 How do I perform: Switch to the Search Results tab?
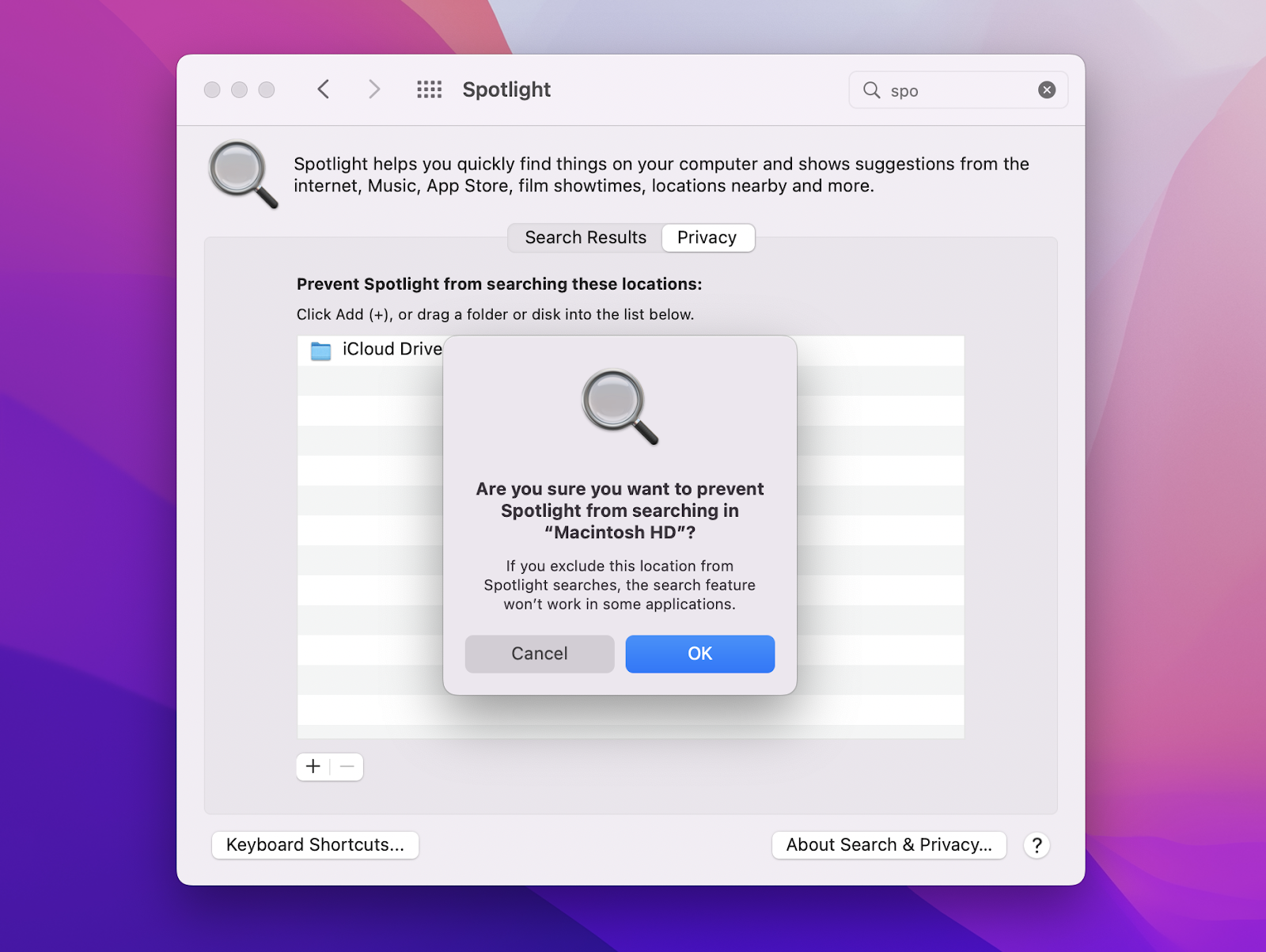tap(586, 237)
